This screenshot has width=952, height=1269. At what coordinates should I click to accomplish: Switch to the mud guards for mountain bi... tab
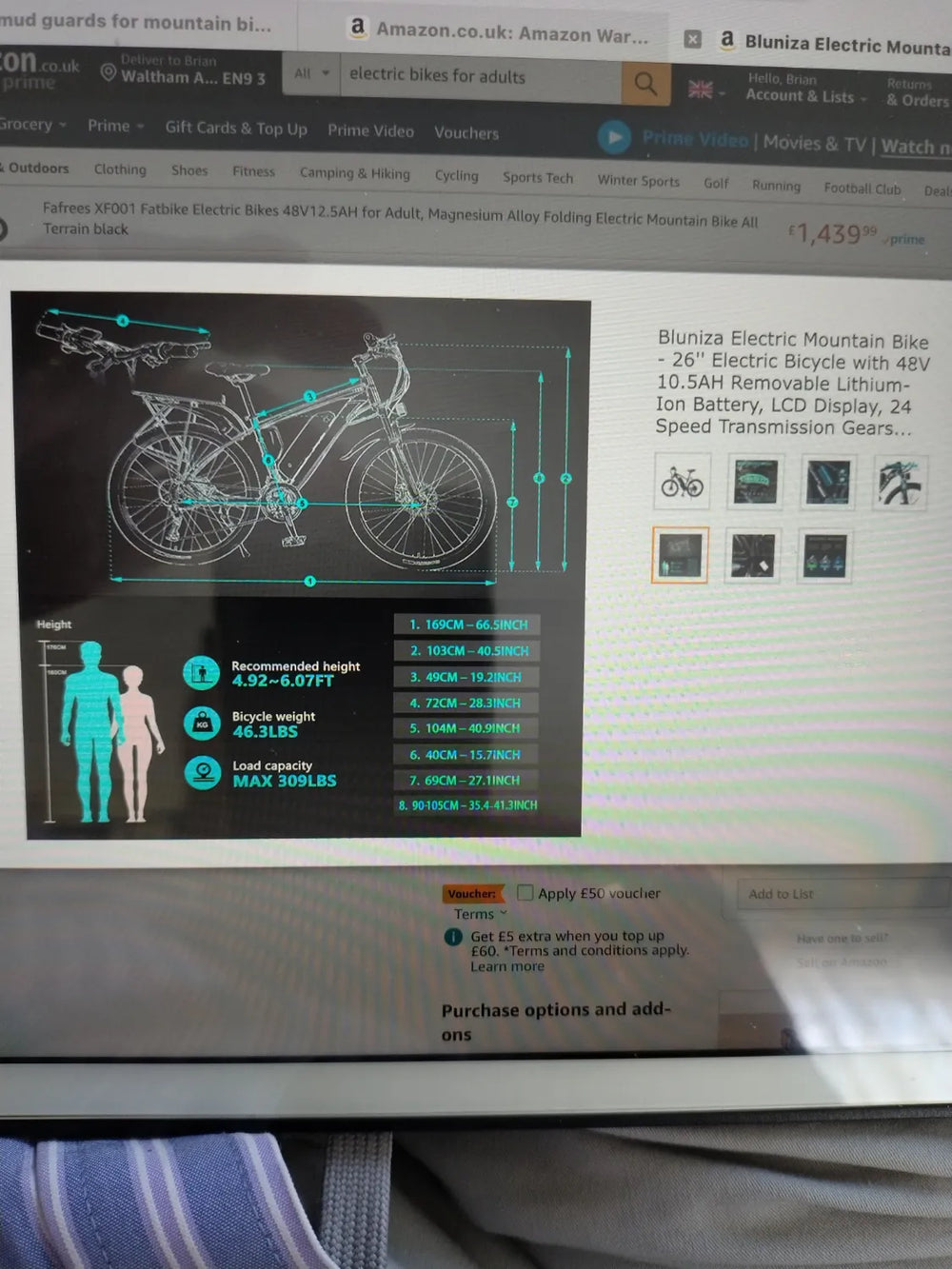point(135,22)
